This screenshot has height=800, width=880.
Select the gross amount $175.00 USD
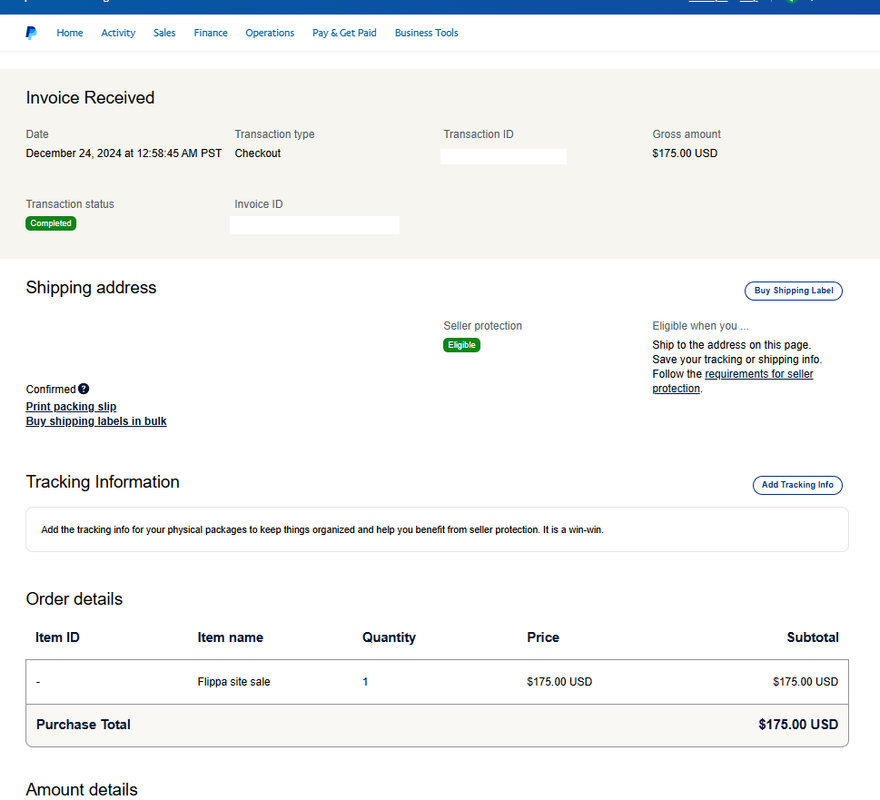click(685, 153)
